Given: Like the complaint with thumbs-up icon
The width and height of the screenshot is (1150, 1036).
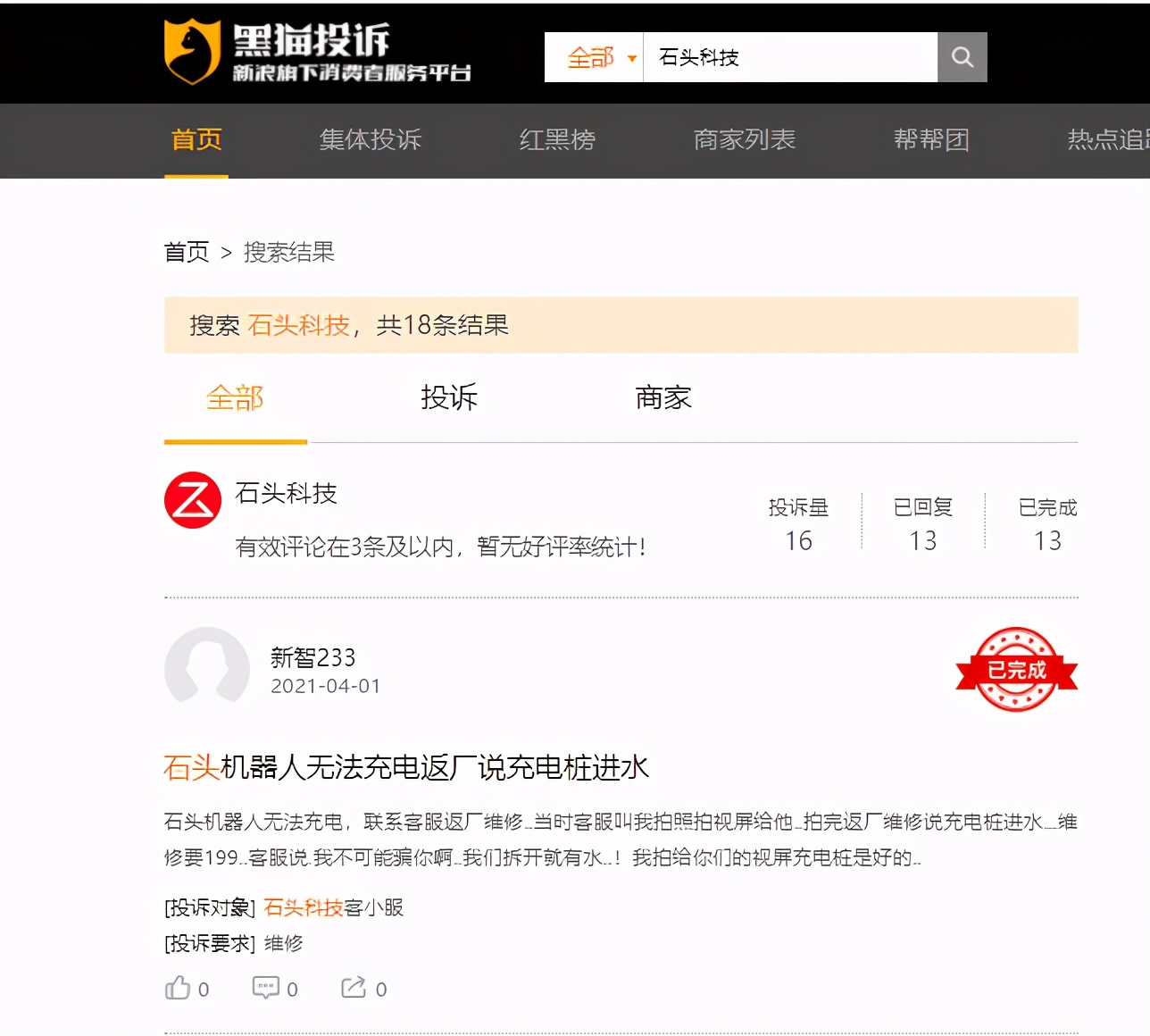Looking at the screenshot, I should tap(178, 988).
